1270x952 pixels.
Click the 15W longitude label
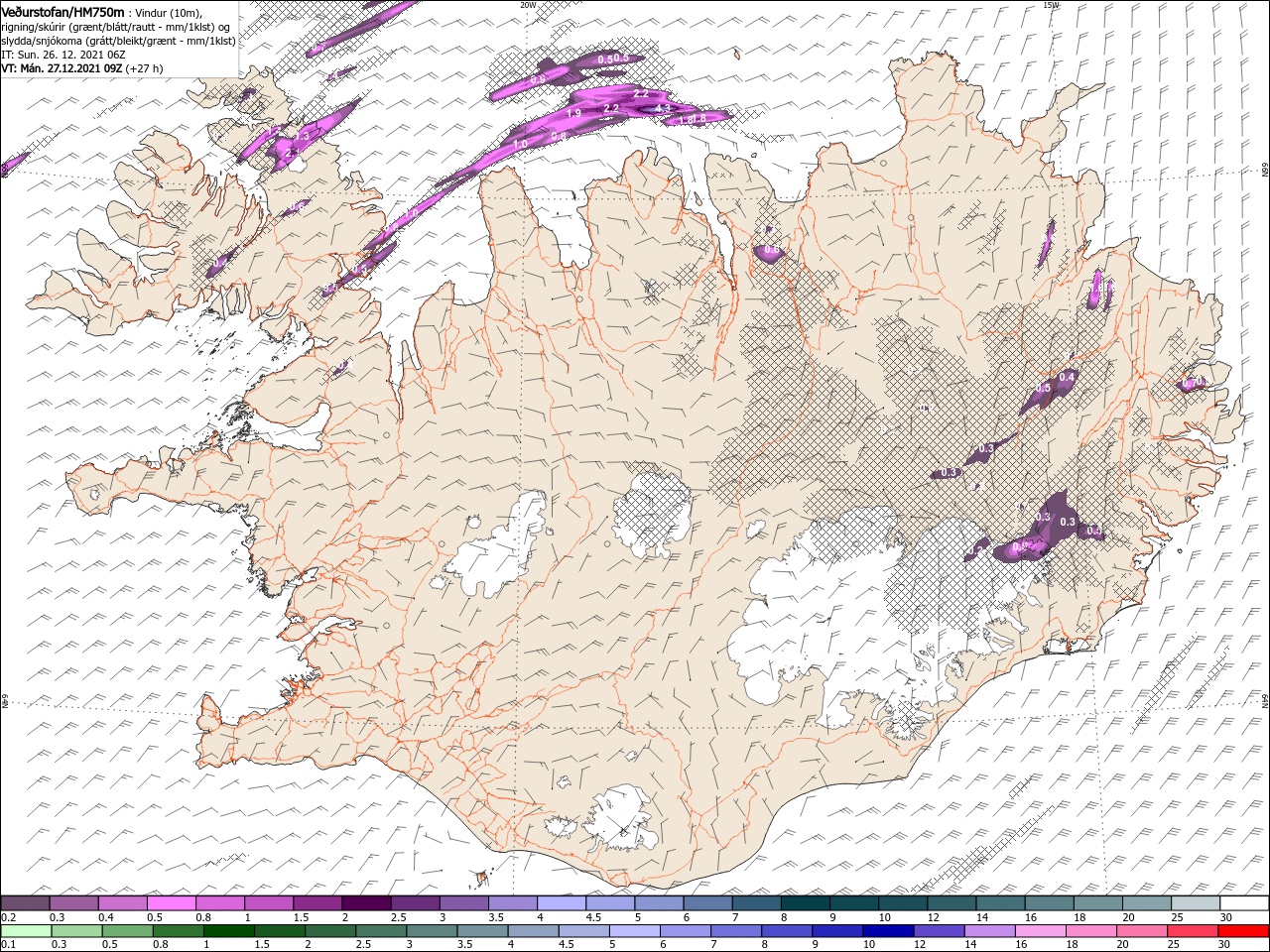(1051, 5)
